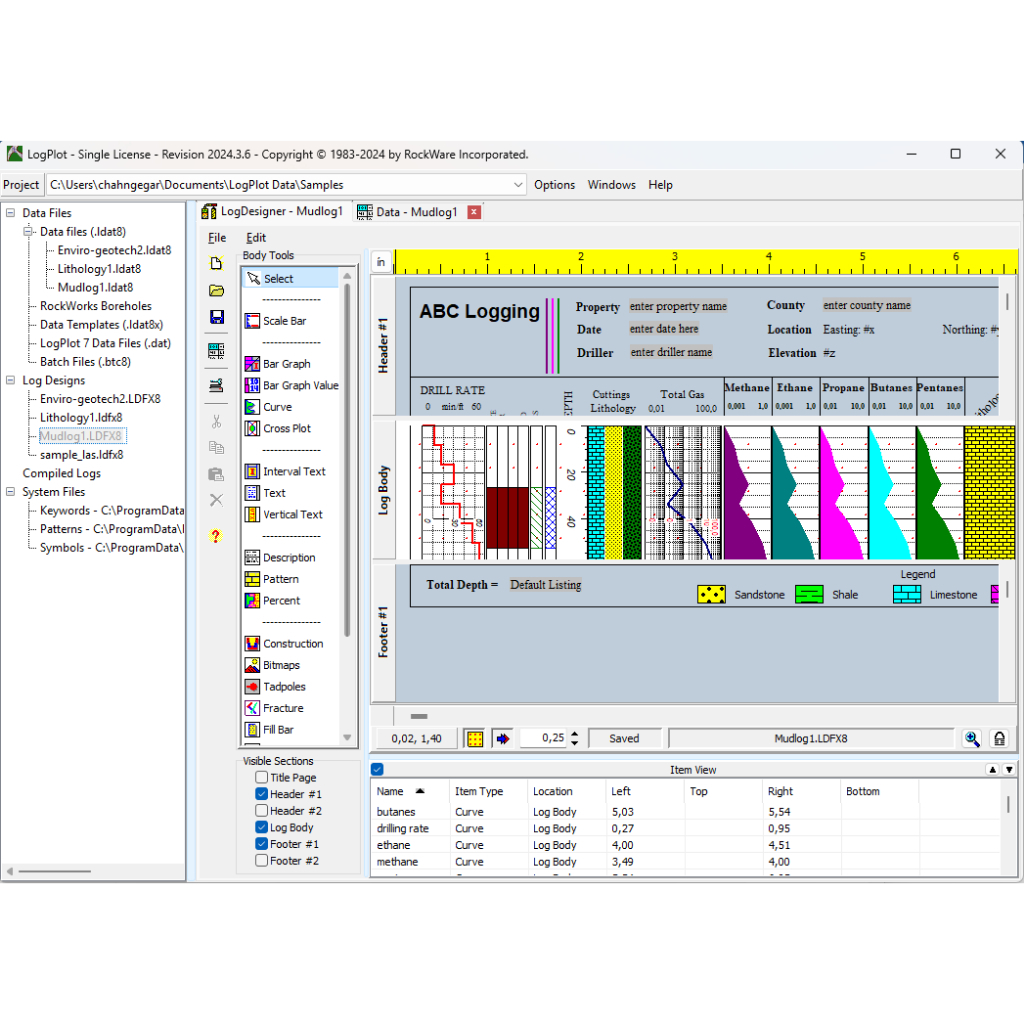
Task: Click the save design floppy icon
Action: (x=216, y=317)
